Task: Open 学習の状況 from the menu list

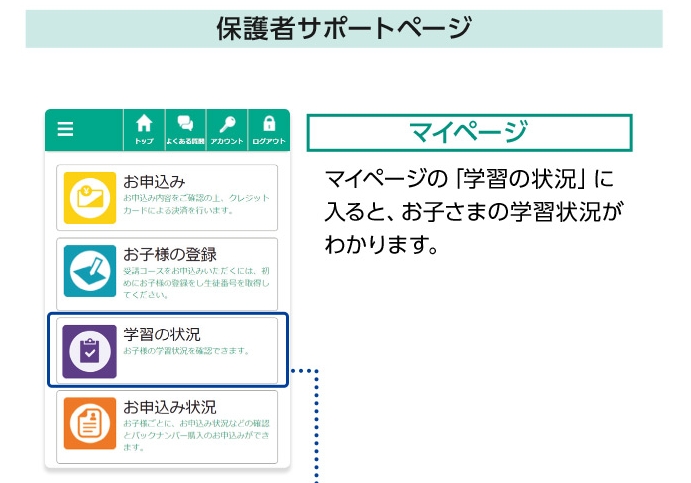Action: click(x=162, y=334)
